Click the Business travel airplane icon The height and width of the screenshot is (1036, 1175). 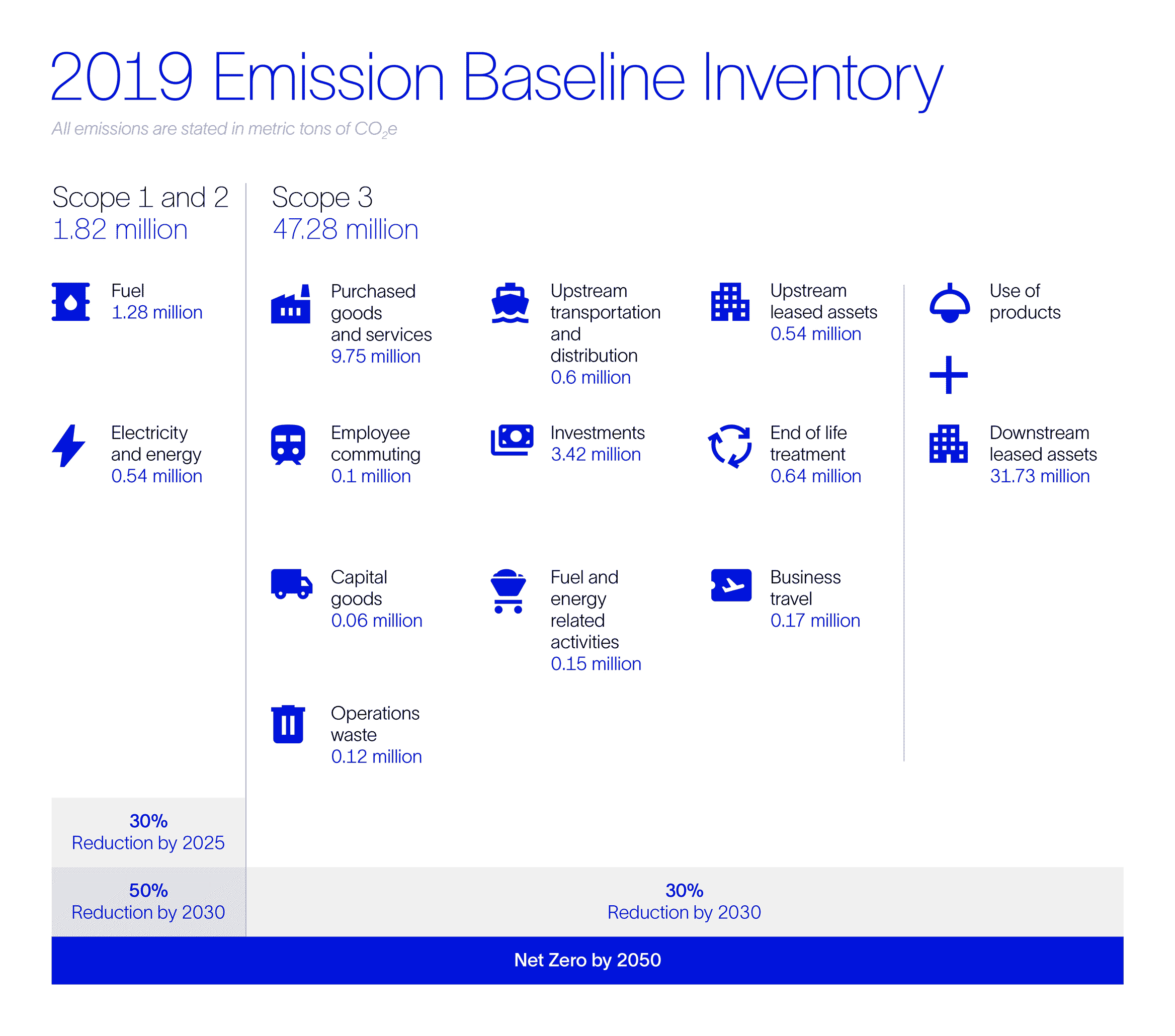(731, 585)
